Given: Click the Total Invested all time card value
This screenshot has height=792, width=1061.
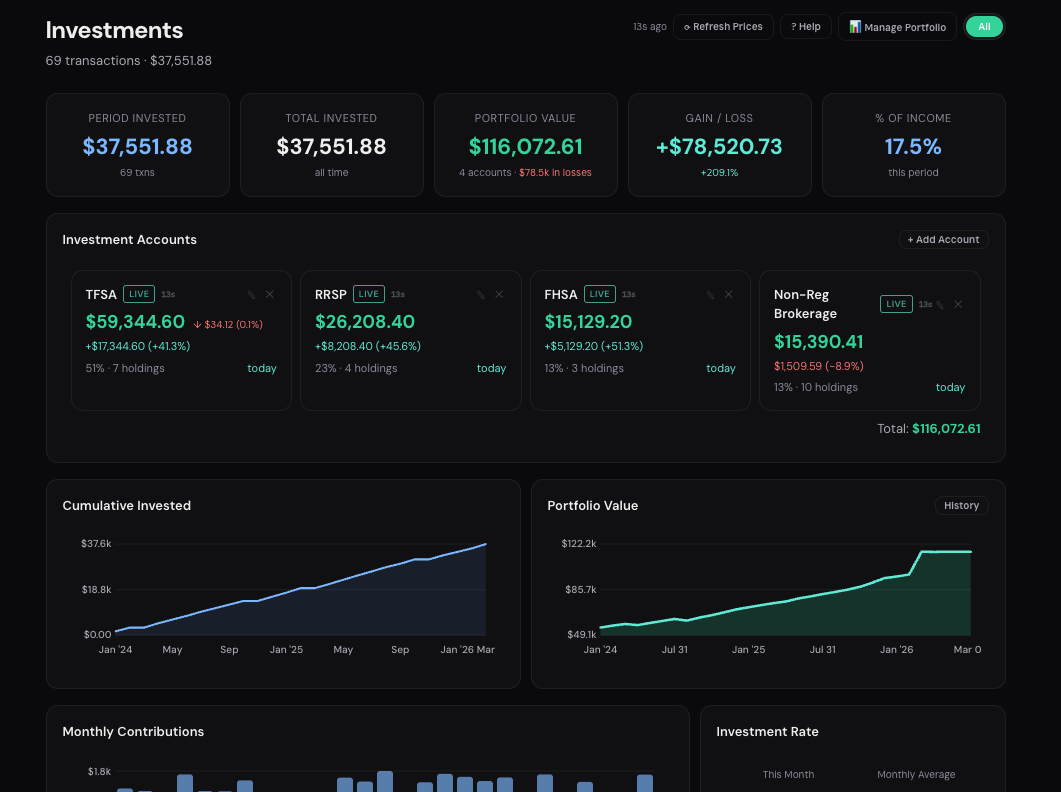Looking at the screenshot, I should point(331,146).
